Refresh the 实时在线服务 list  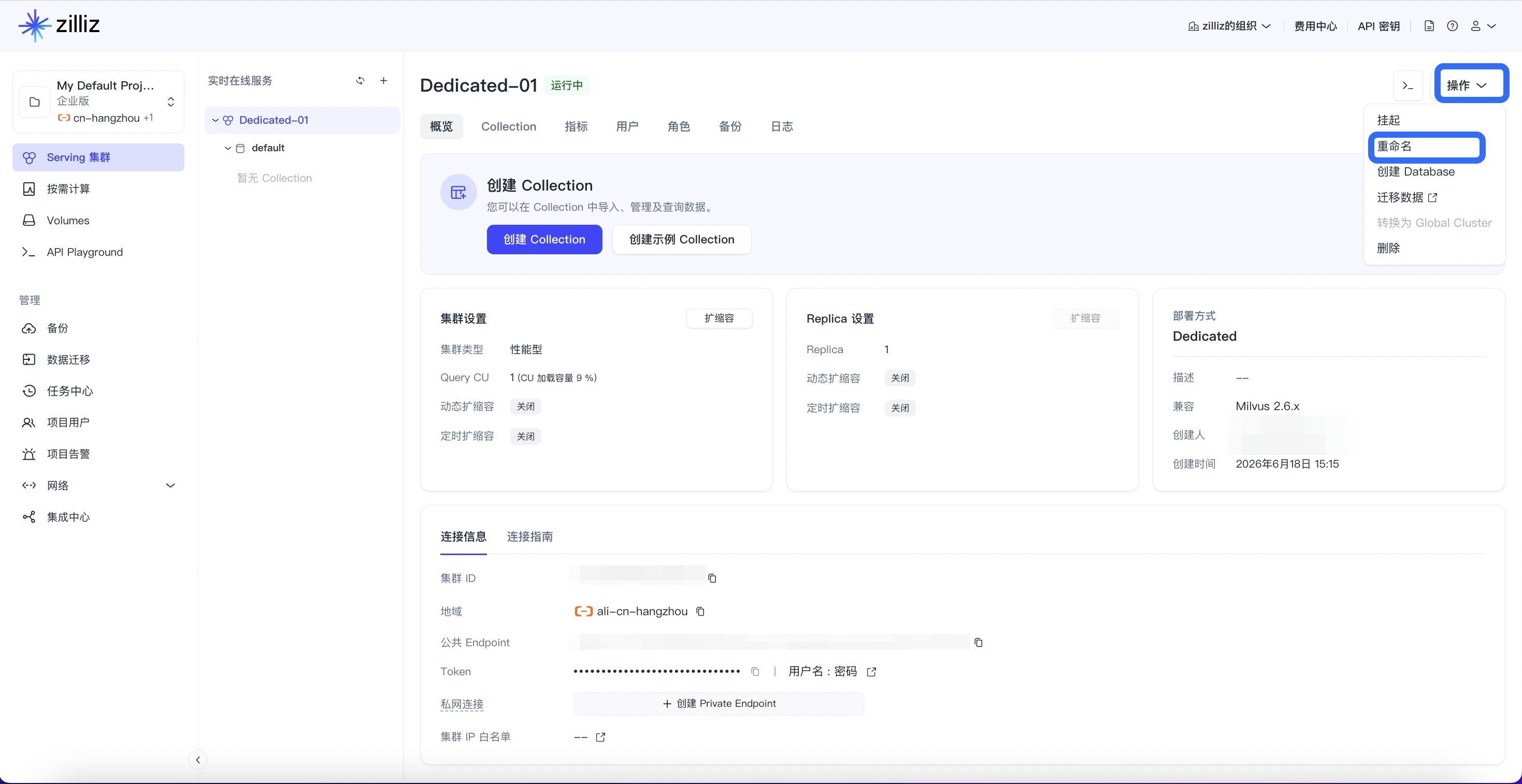[361, 80]
